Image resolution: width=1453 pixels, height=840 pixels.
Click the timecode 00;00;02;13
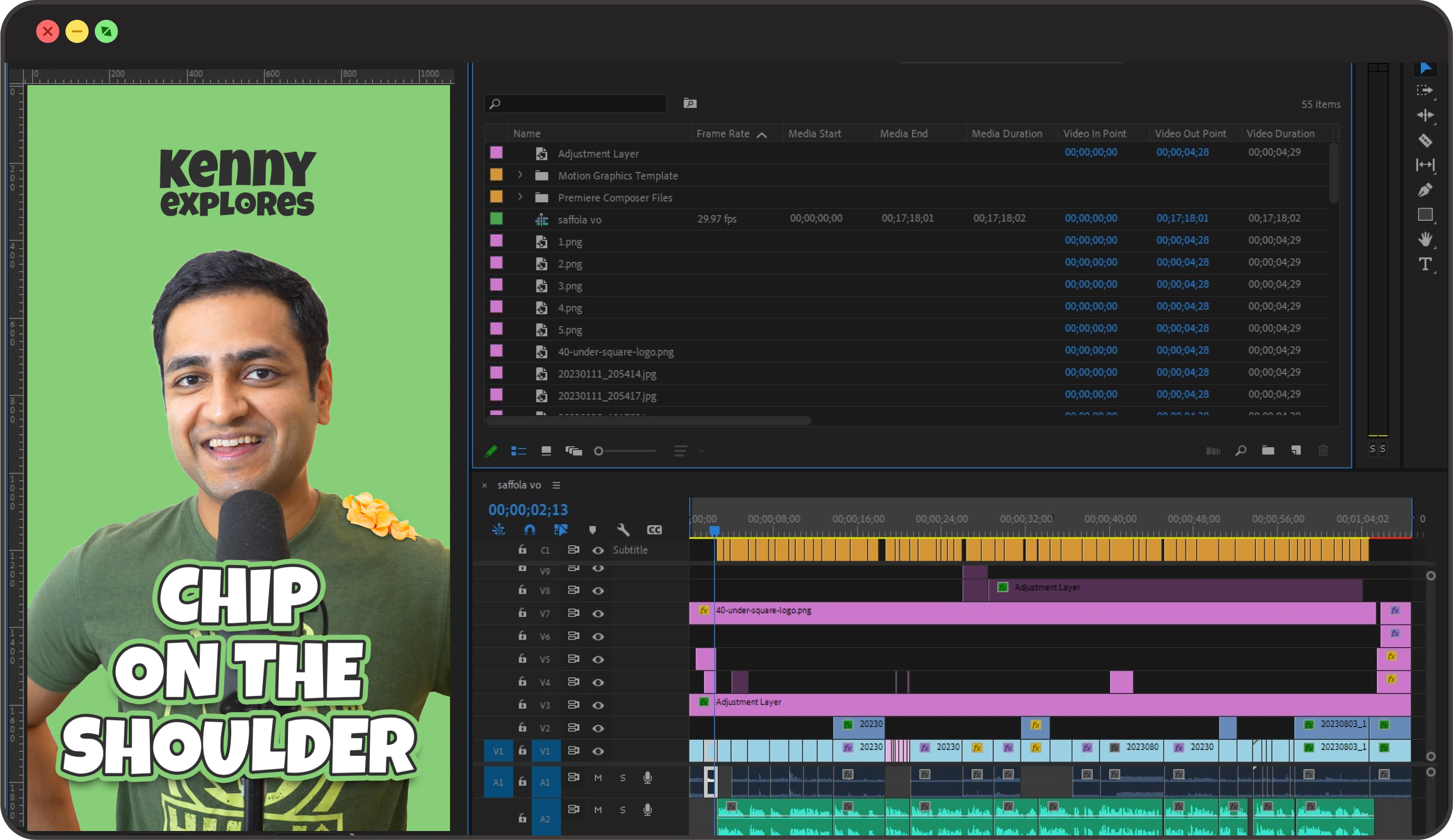point(528,510)
